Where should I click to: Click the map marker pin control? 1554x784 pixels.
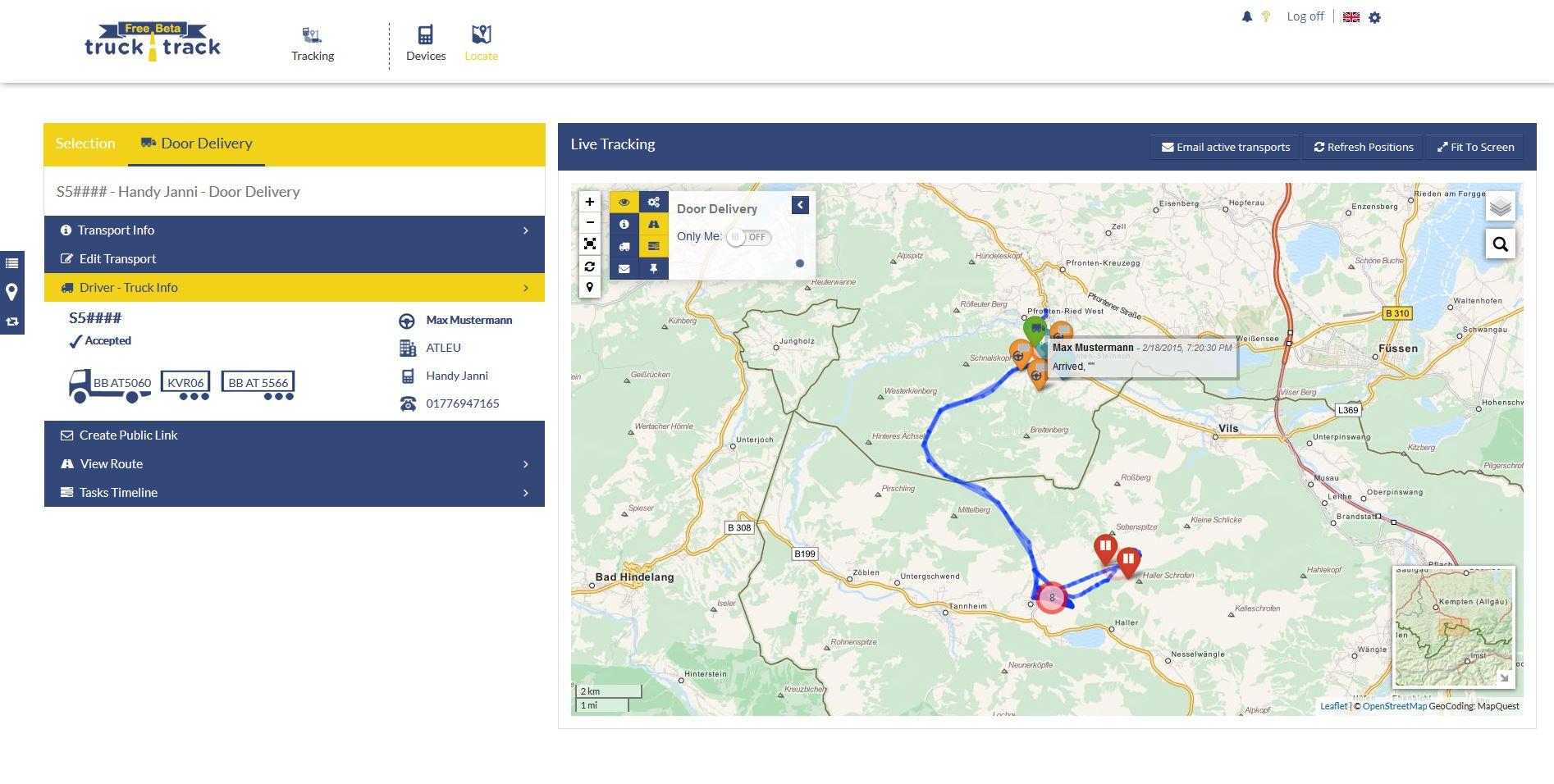589,287
